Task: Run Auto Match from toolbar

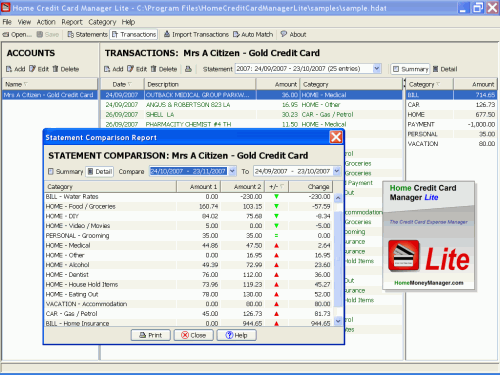Action: click(253, 34)
